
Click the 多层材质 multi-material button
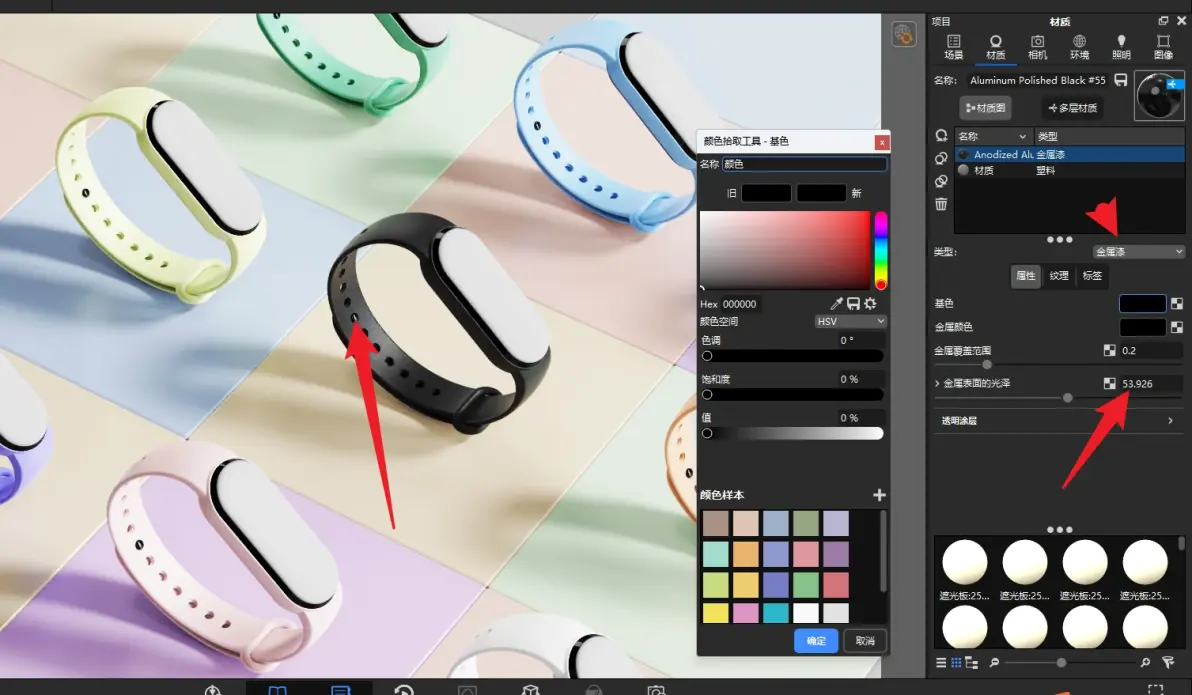[x=1073, y=108]
